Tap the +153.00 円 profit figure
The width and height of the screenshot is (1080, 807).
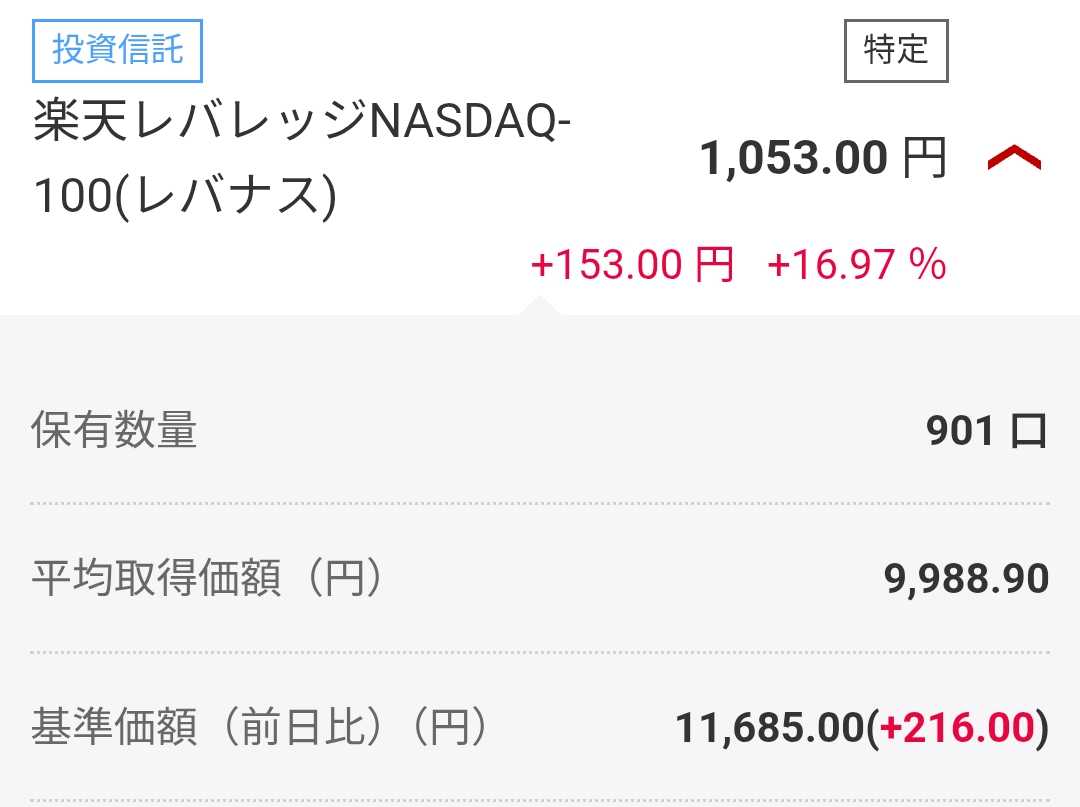coord(632,266)
